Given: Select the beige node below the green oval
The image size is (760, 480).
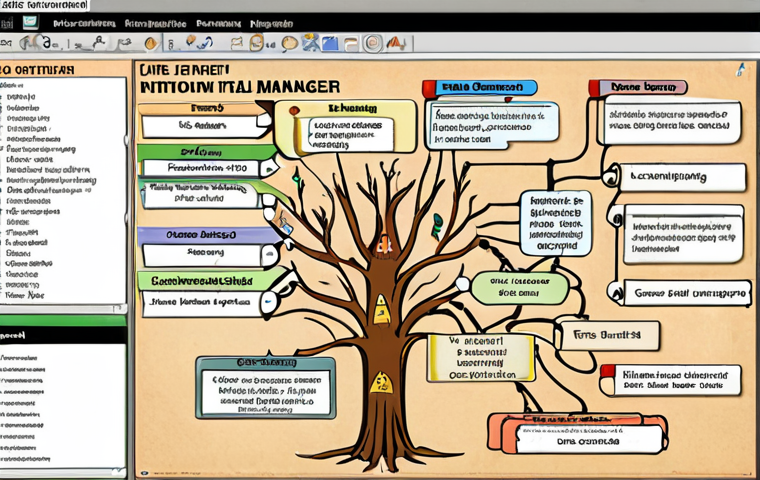Looking at the screenshot, I should click(x=610, y=336).
